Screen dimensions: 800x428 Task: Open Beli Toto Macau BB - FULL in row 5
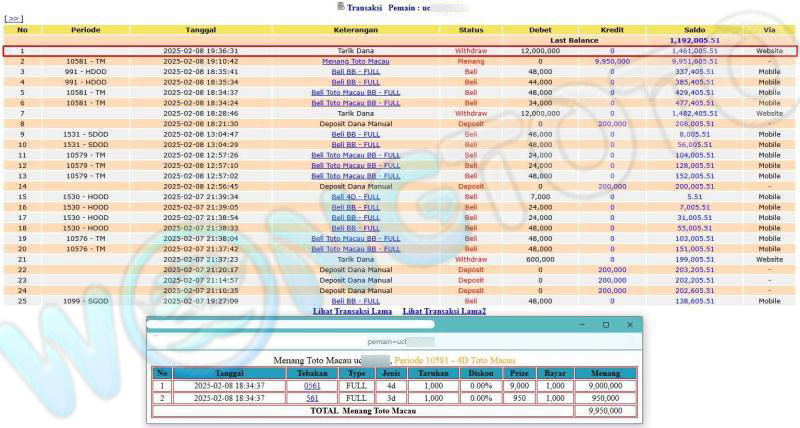point(355,92)
